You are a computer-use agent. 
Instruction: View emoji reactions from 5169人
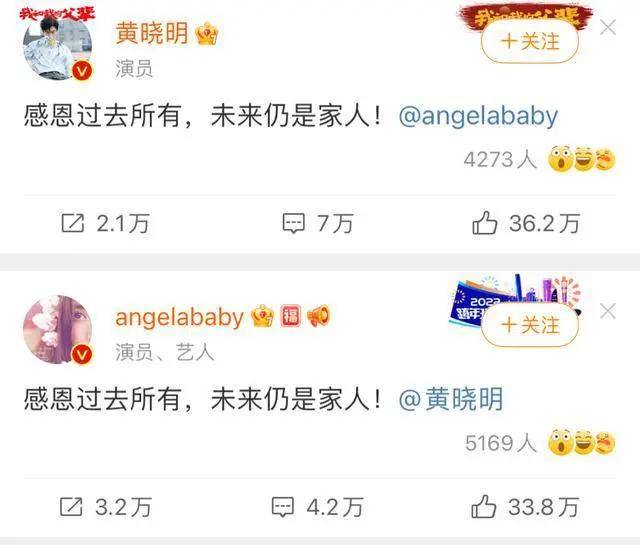click(540, 443)
